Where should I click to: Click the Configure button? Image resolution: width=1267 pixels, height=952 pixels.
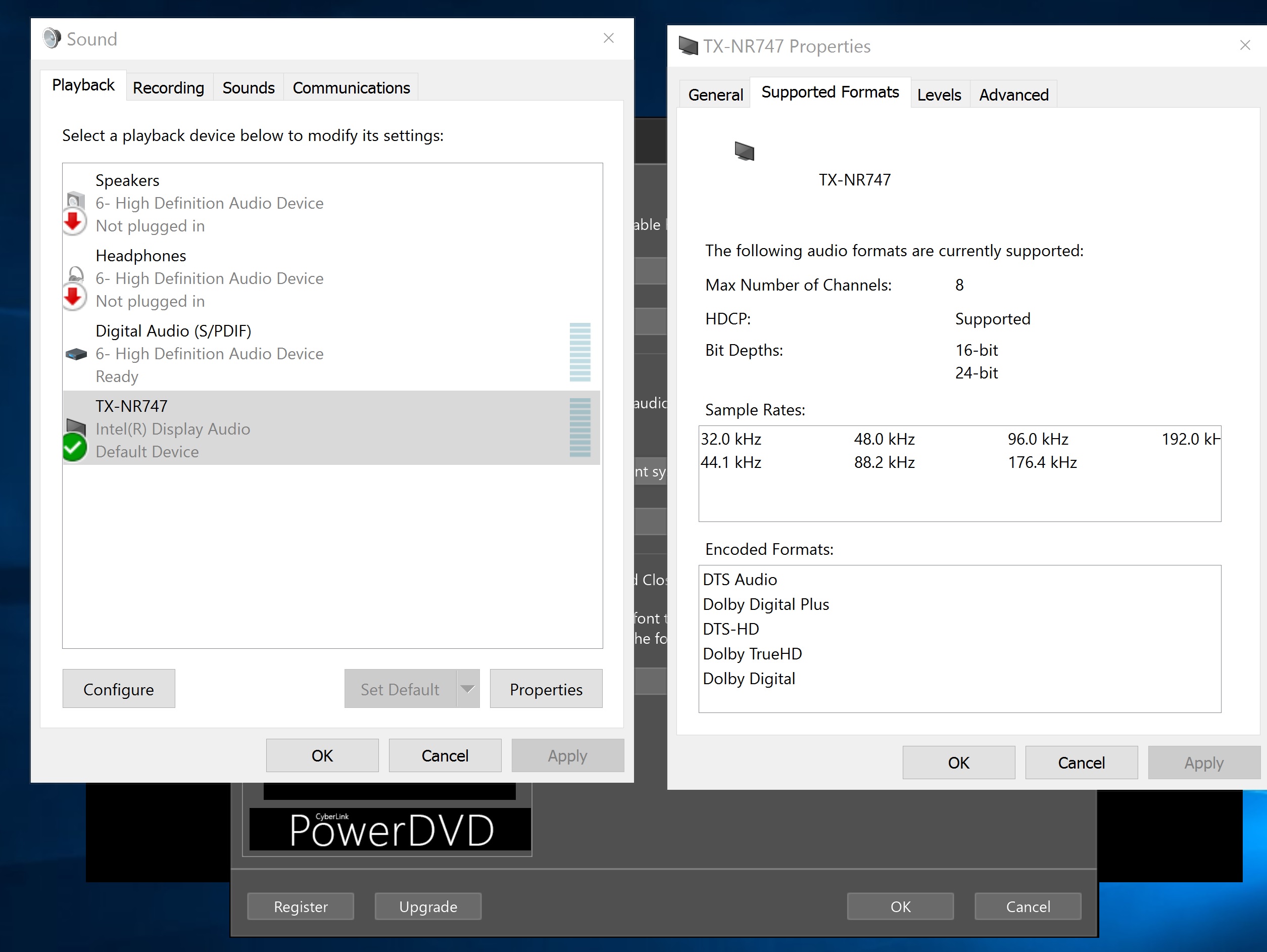point(119,689)
